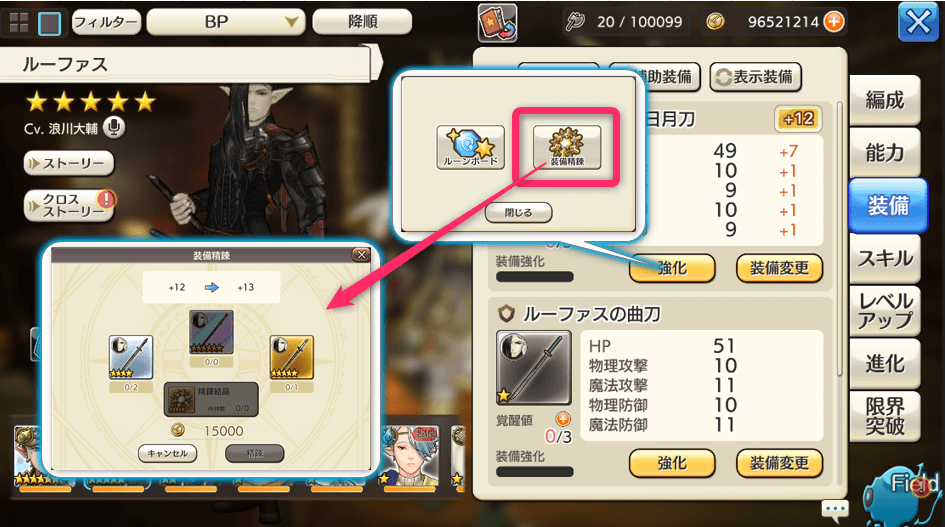The width and height of the screenshot is (945, 527).
Task: Open クロスストーリー cross story button
Action: pyautogui.click(x=69, y=206)
